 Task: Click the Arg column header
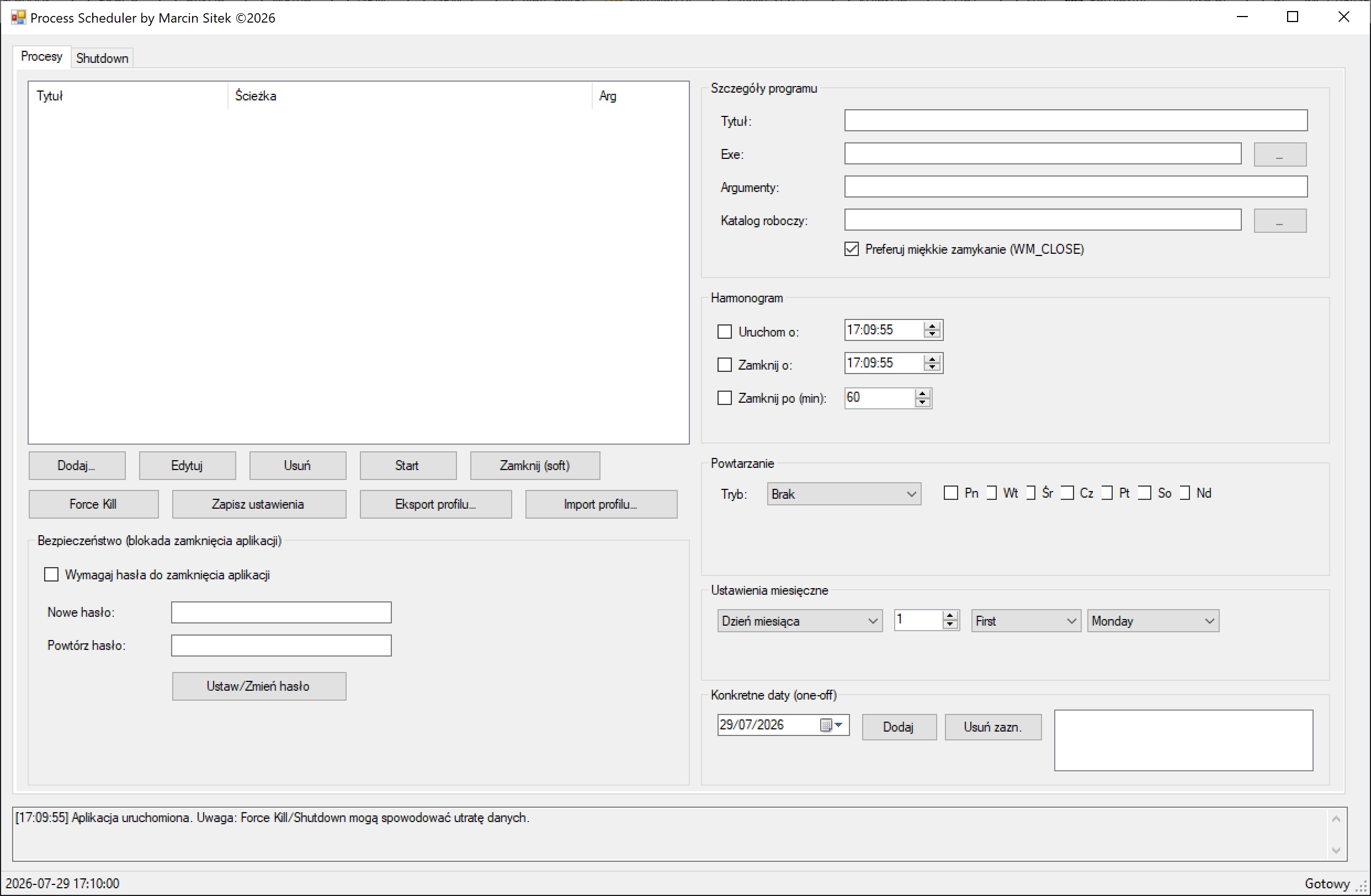tap(640, 95)
